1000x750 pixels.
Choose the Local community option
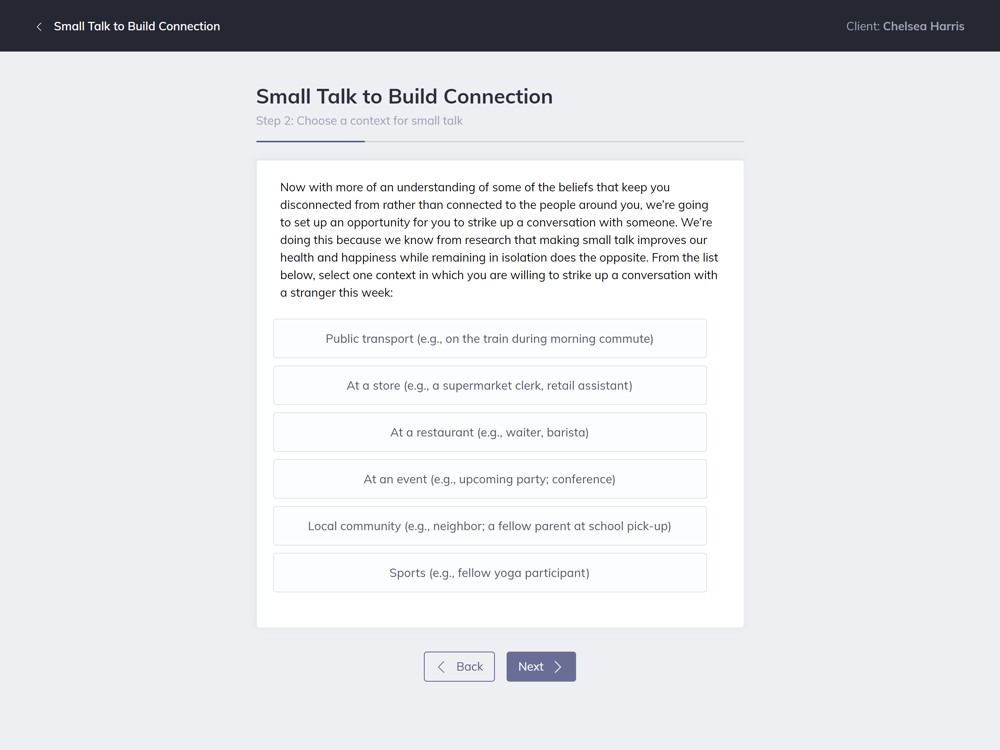point(490,526)
